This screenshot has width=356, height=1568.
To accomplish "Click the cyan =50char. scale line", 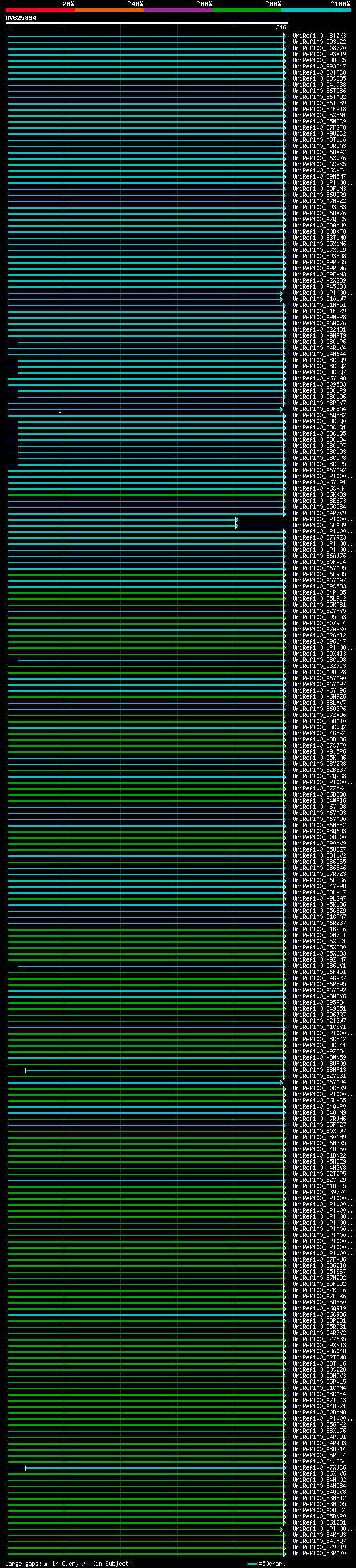I will click(252, 1564).
